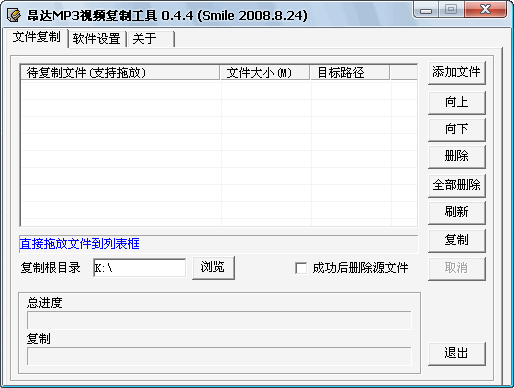This screenshot has width=514, height=388.
Task: Open the 软件设置 tab
Action: (97, 39)
